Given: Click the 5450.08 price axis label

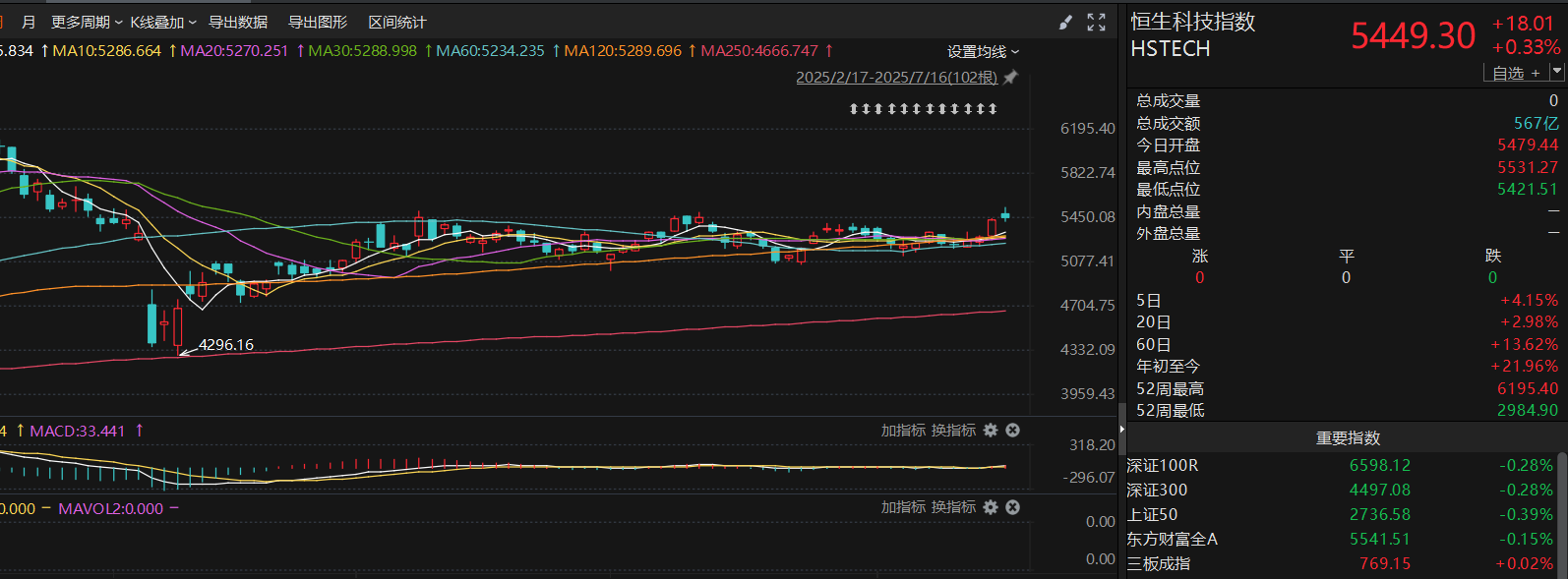Looking at the screenshot, I should click(x=1087, y=216).
